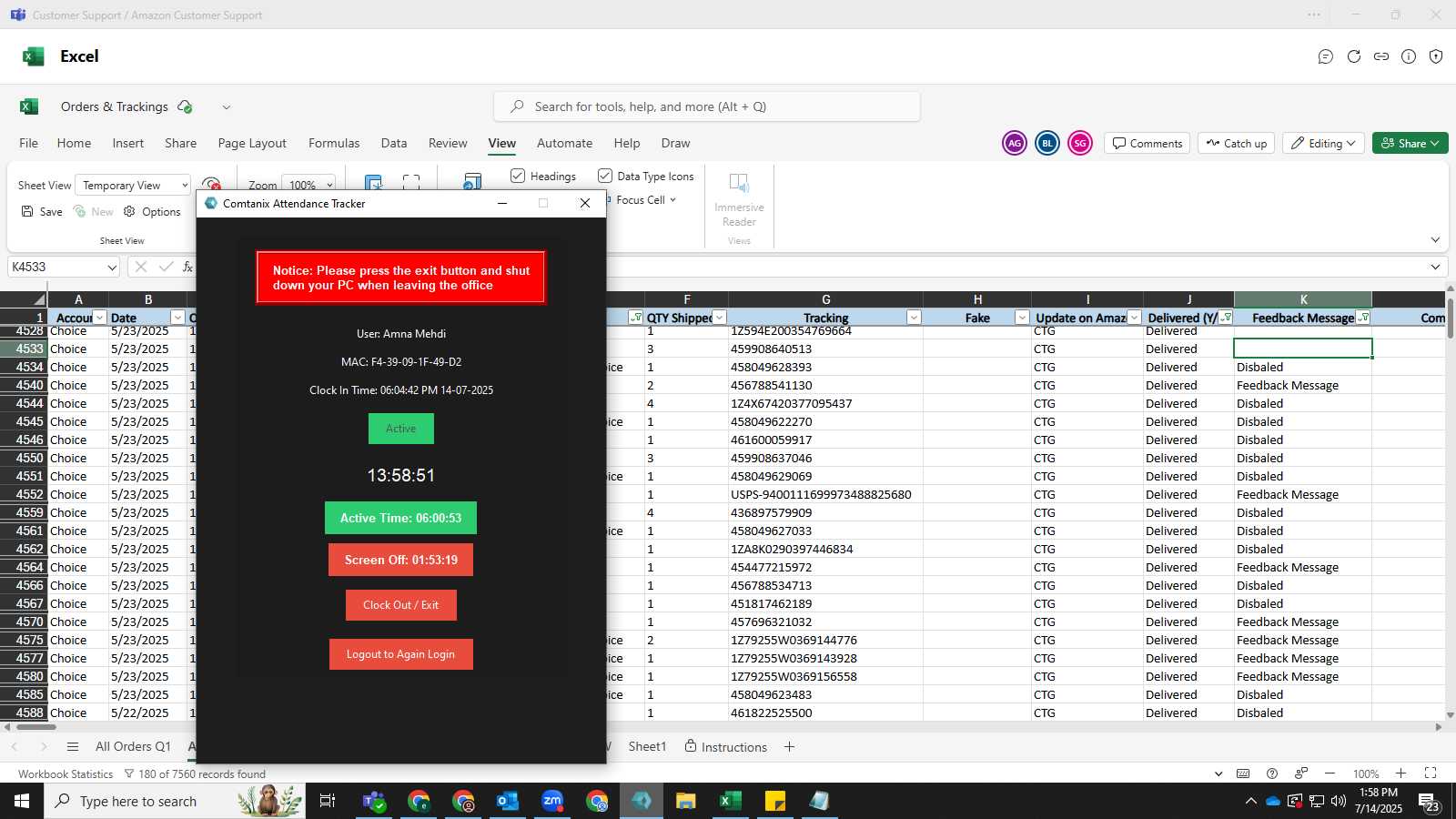This screenshot has height=819, width=1456.
Task: Toggle the Data Type Icons checkbox
Action: click(604, 176)
